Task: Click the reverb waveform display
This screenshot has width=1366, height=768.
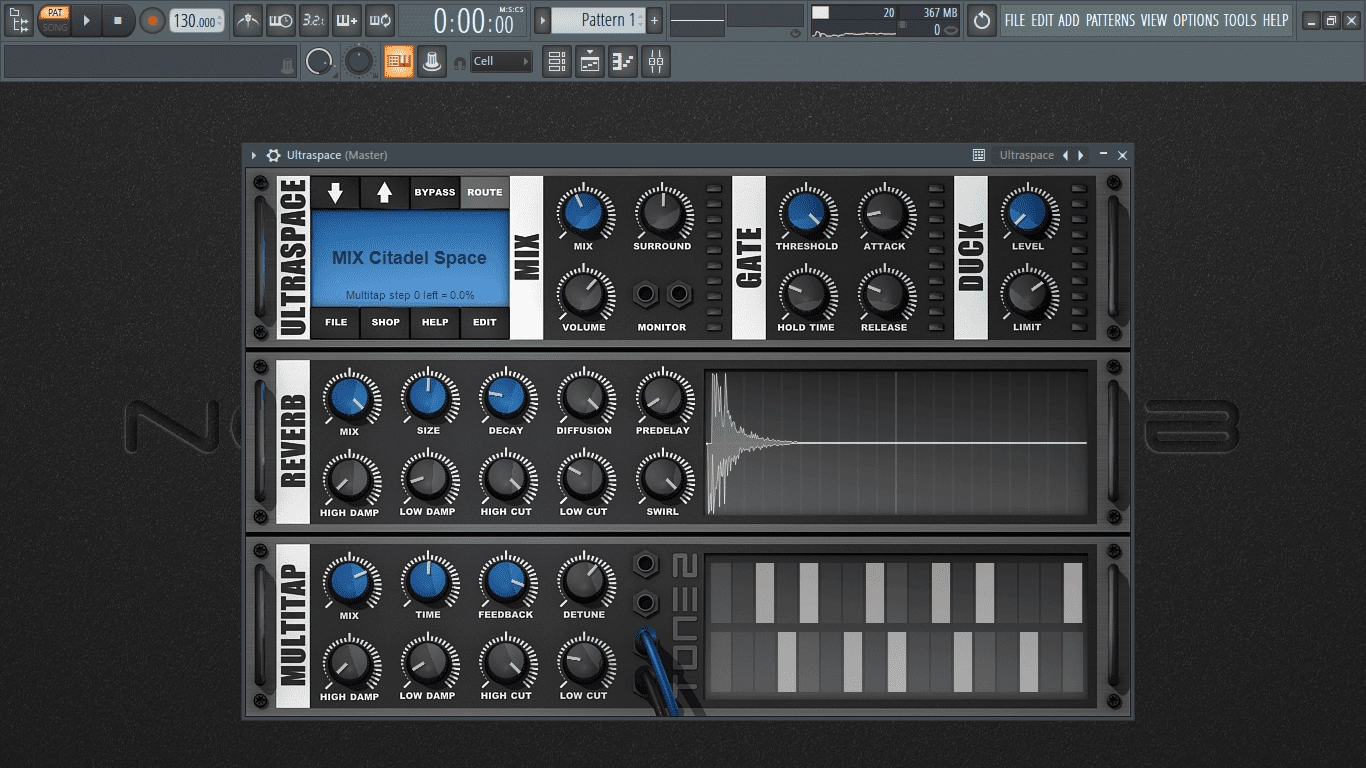Action: tap(897, 443)
